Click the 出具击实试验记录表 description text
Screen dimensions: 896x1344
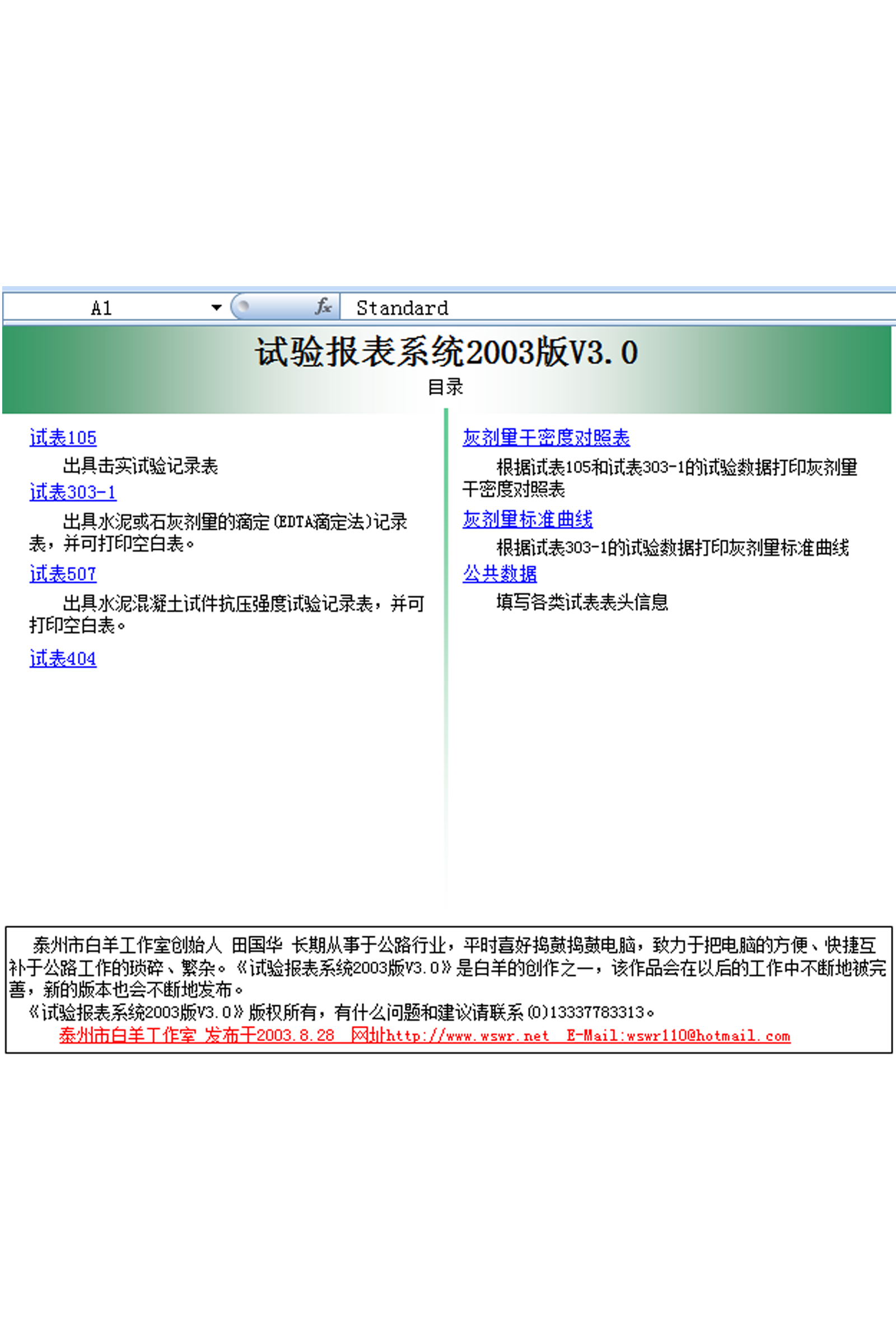point(140,466)
